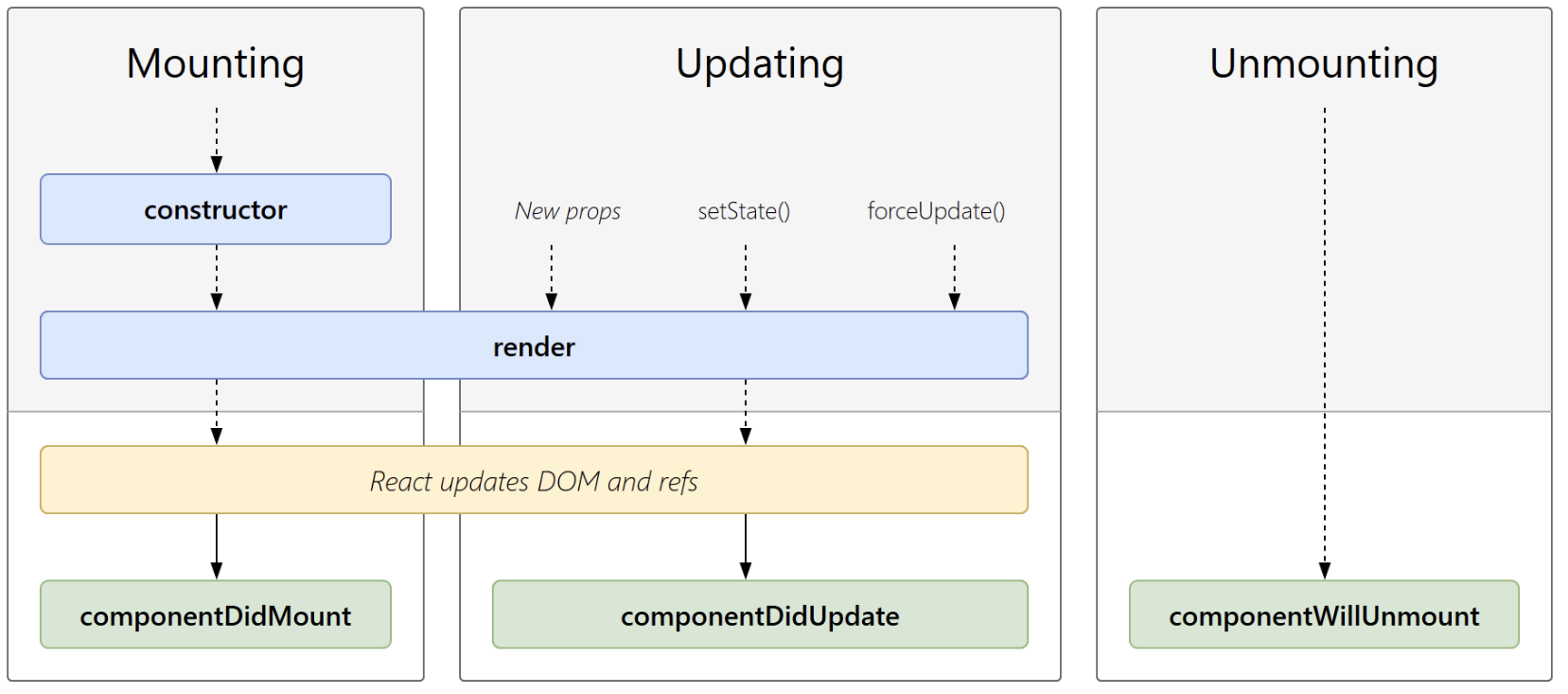Click the solid arrow pointing to componentDidMount

pos(217,546)
